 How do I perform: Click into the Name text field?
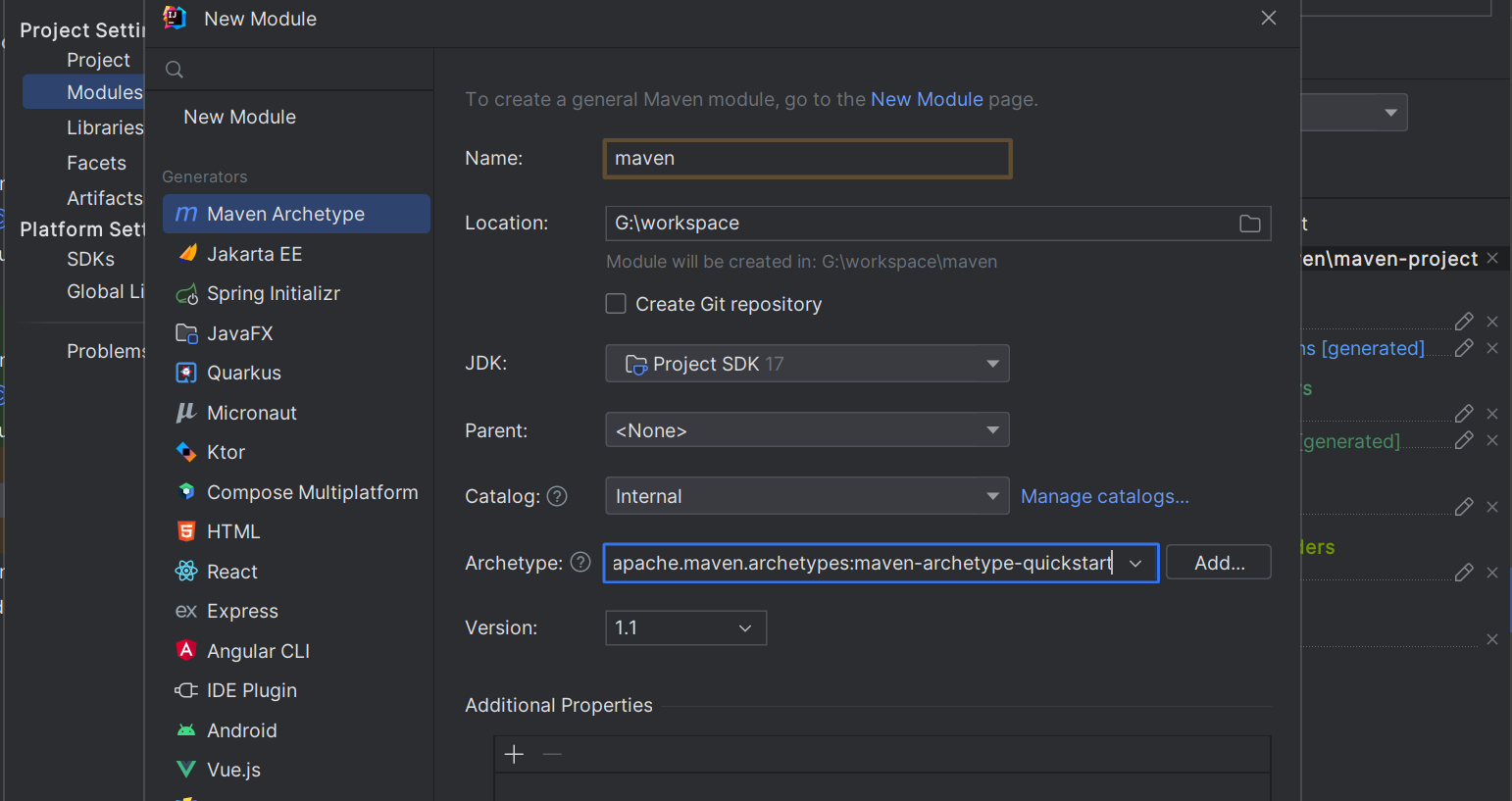pyautogui.click(x=807, y=159)
